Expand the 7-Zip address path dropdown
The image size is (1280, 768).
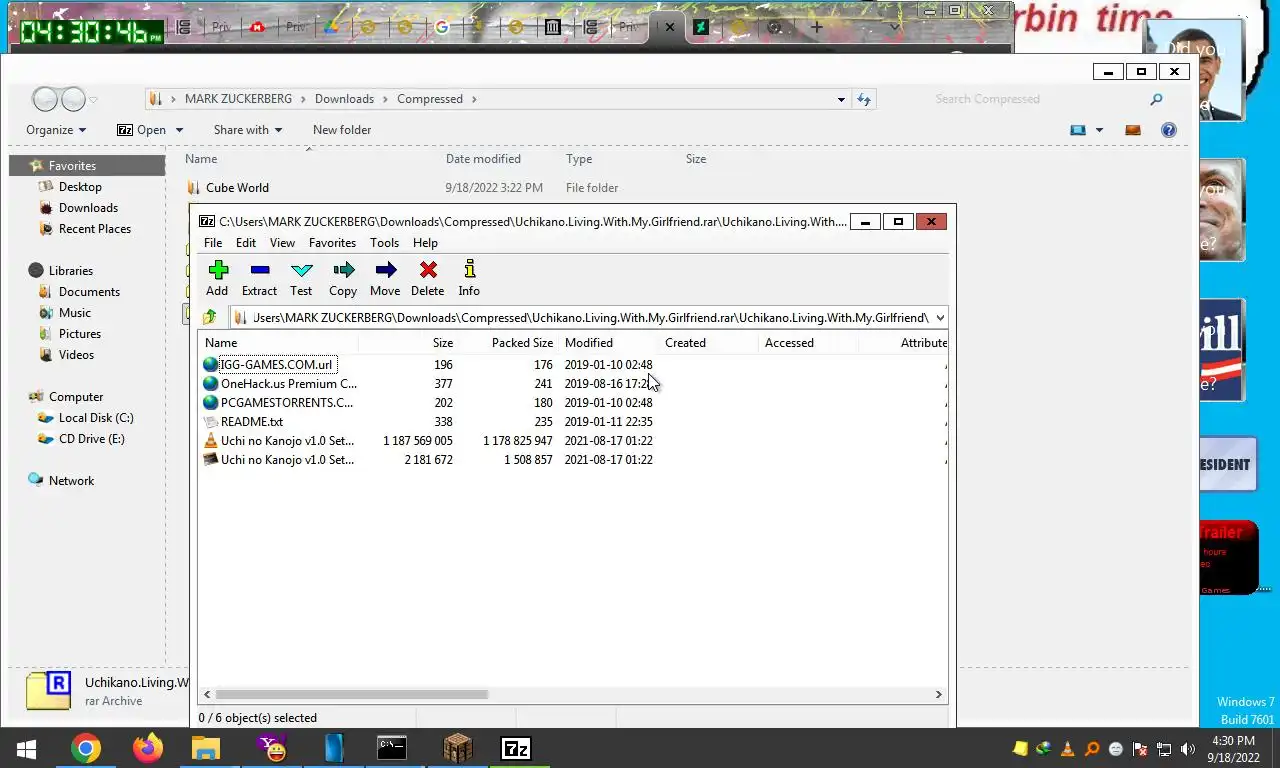(x=939, y=318)
